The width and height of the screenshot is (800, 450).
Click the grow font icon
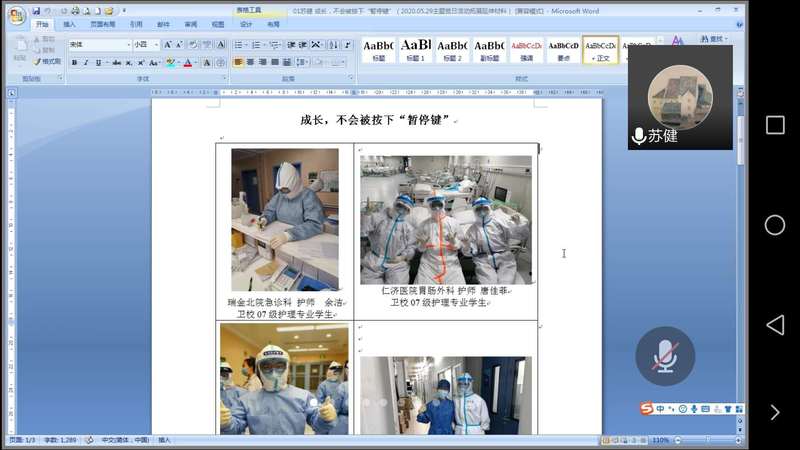click(167, 45)
